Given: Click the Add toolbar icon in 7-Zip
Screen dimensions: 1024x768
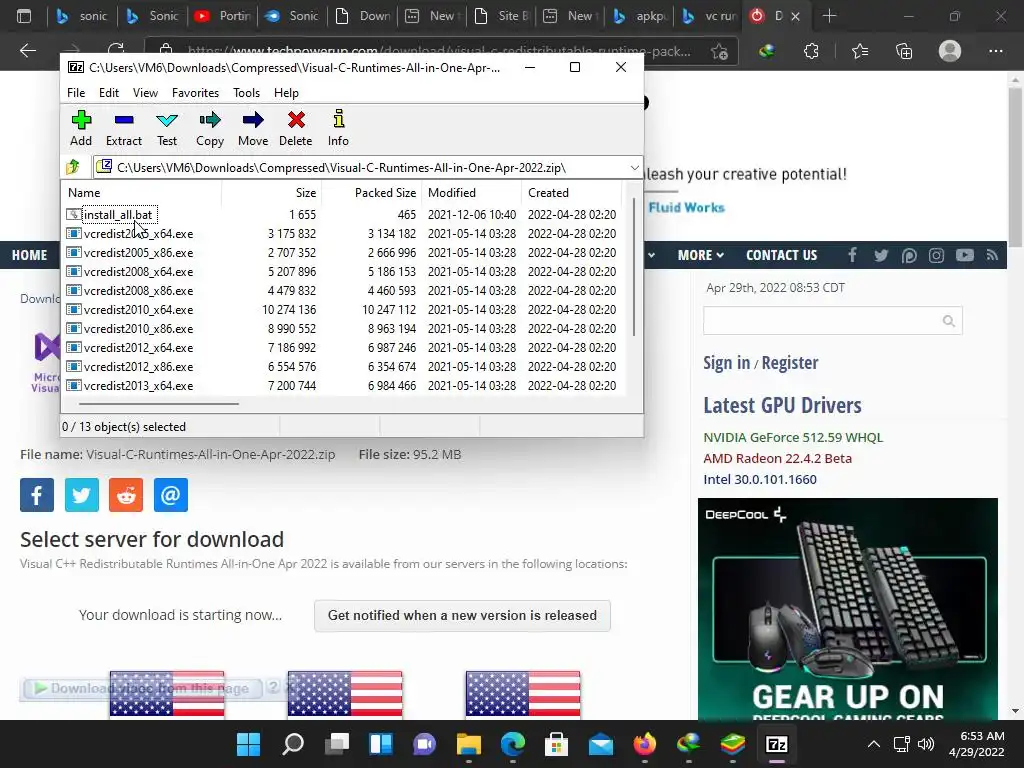Looking at the screenshot, I should click(x=81, y=128).
